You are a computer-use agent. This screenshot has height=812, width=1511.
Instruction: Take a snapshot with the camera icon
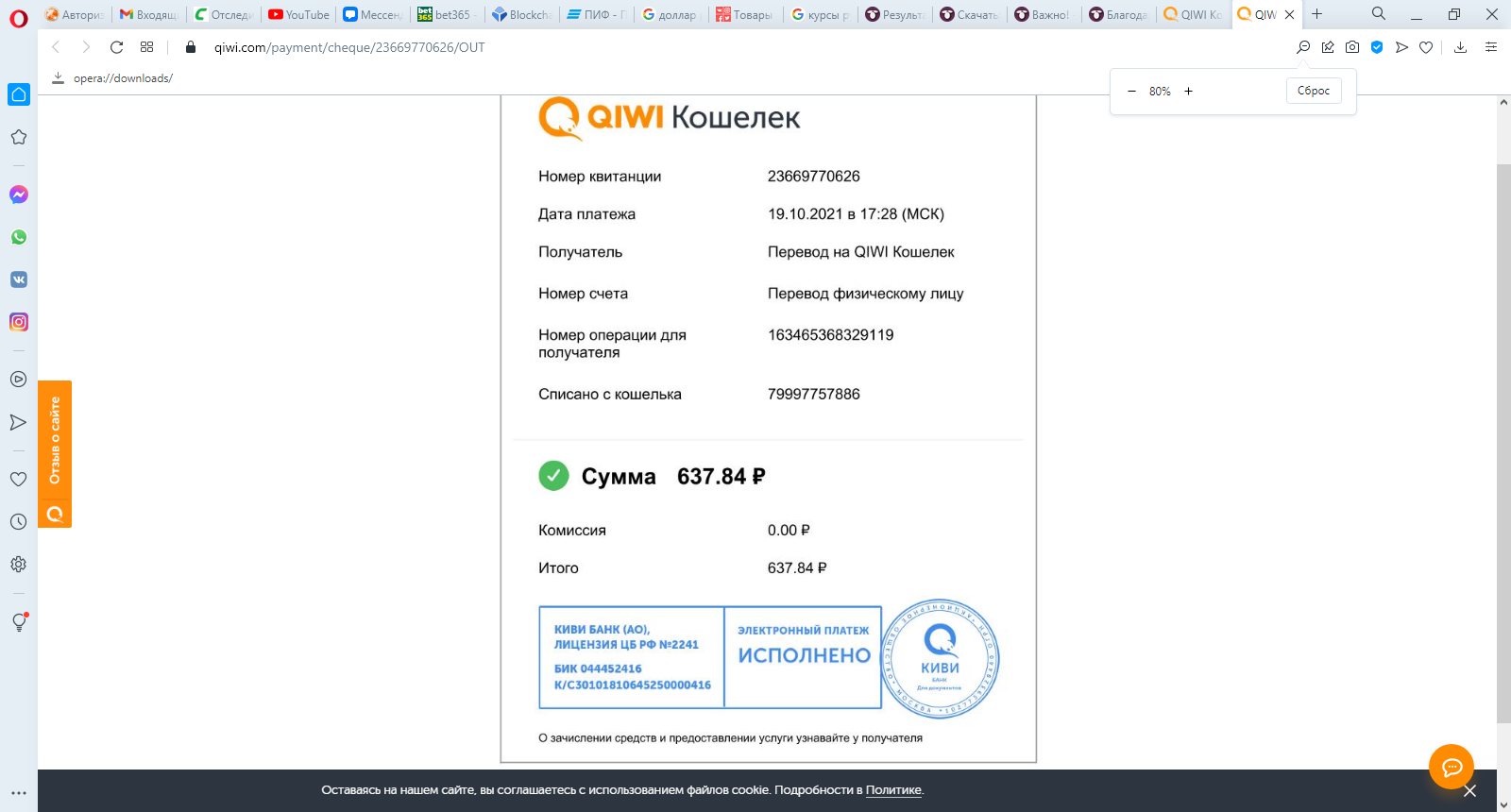(1352, 47)
